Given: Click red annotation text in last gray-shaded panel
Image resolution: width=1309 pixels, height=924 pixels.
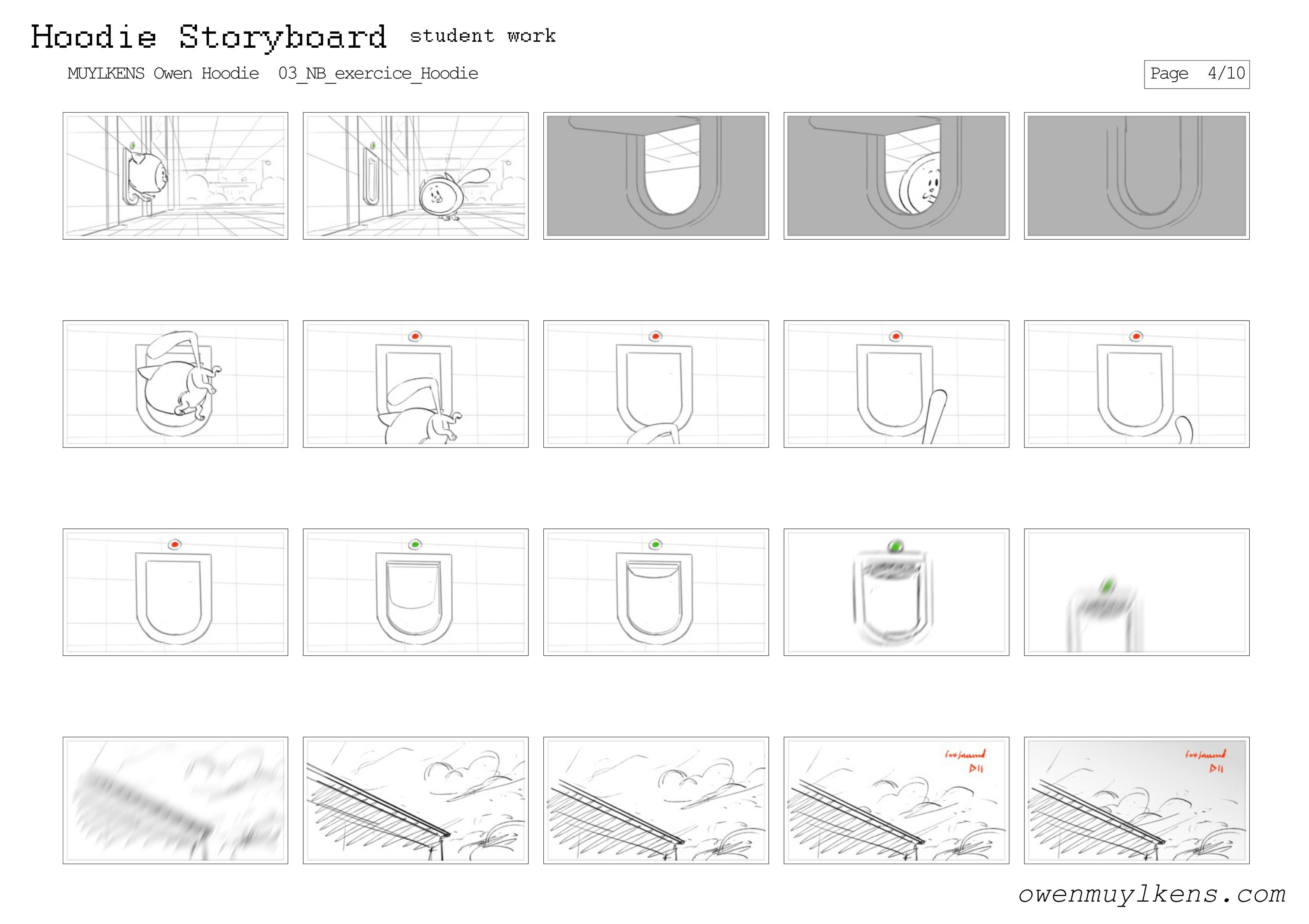Looking at the screenshot, I should click(x=1205, y=754).
